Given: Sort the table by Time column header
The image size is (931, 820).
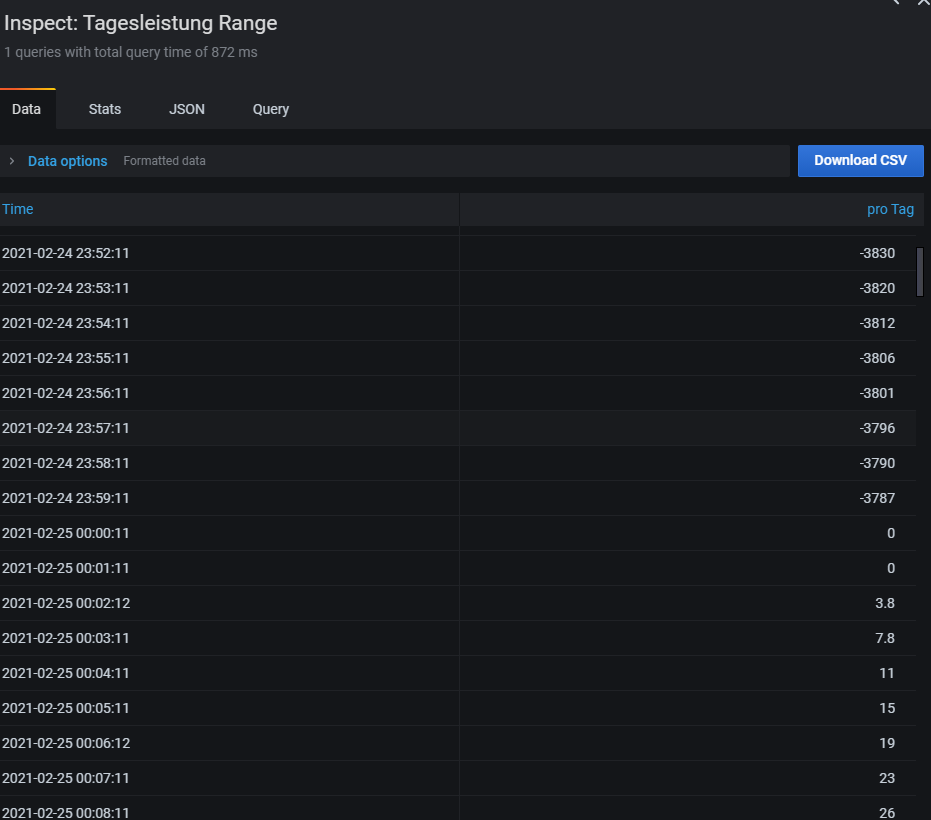Looking at the screenshot, I should point(18,209).
